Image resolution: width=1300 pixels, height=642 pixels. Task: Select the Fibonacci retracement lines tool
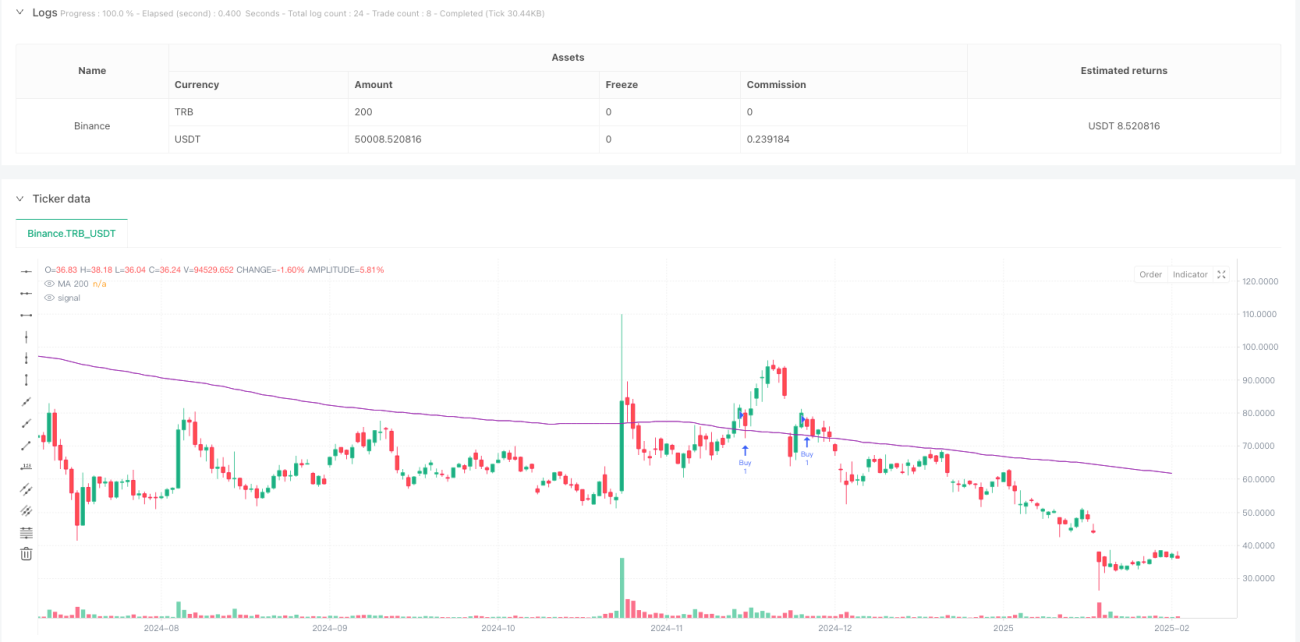pos(26,532)
